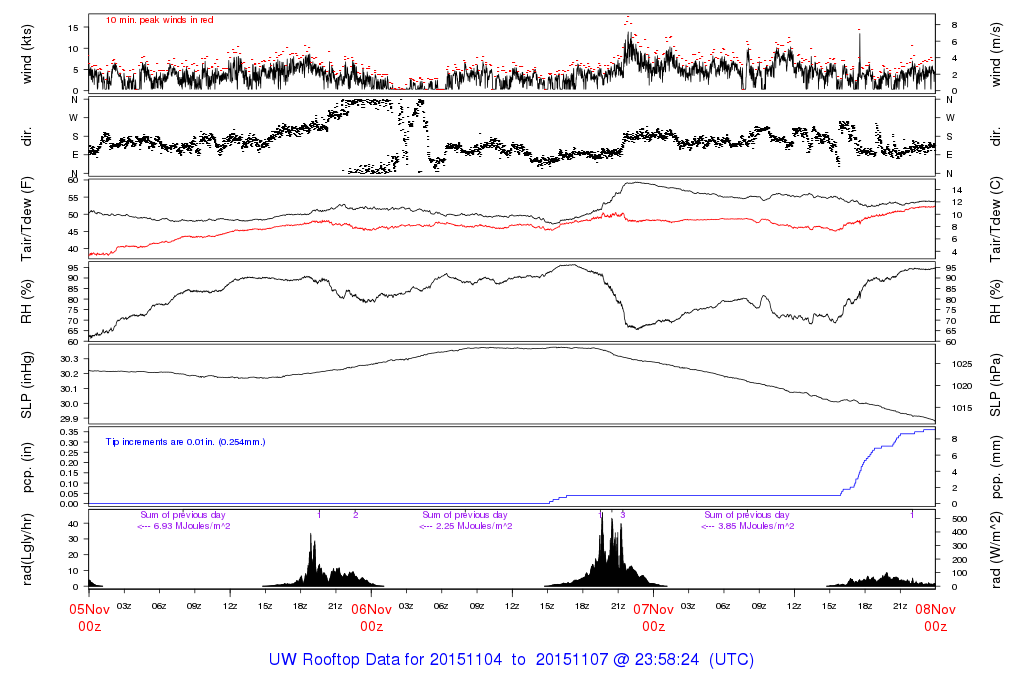This screenshot has width=1024, height=700.
Task: Click the '06Nov' date label
Action: [372, 610]
